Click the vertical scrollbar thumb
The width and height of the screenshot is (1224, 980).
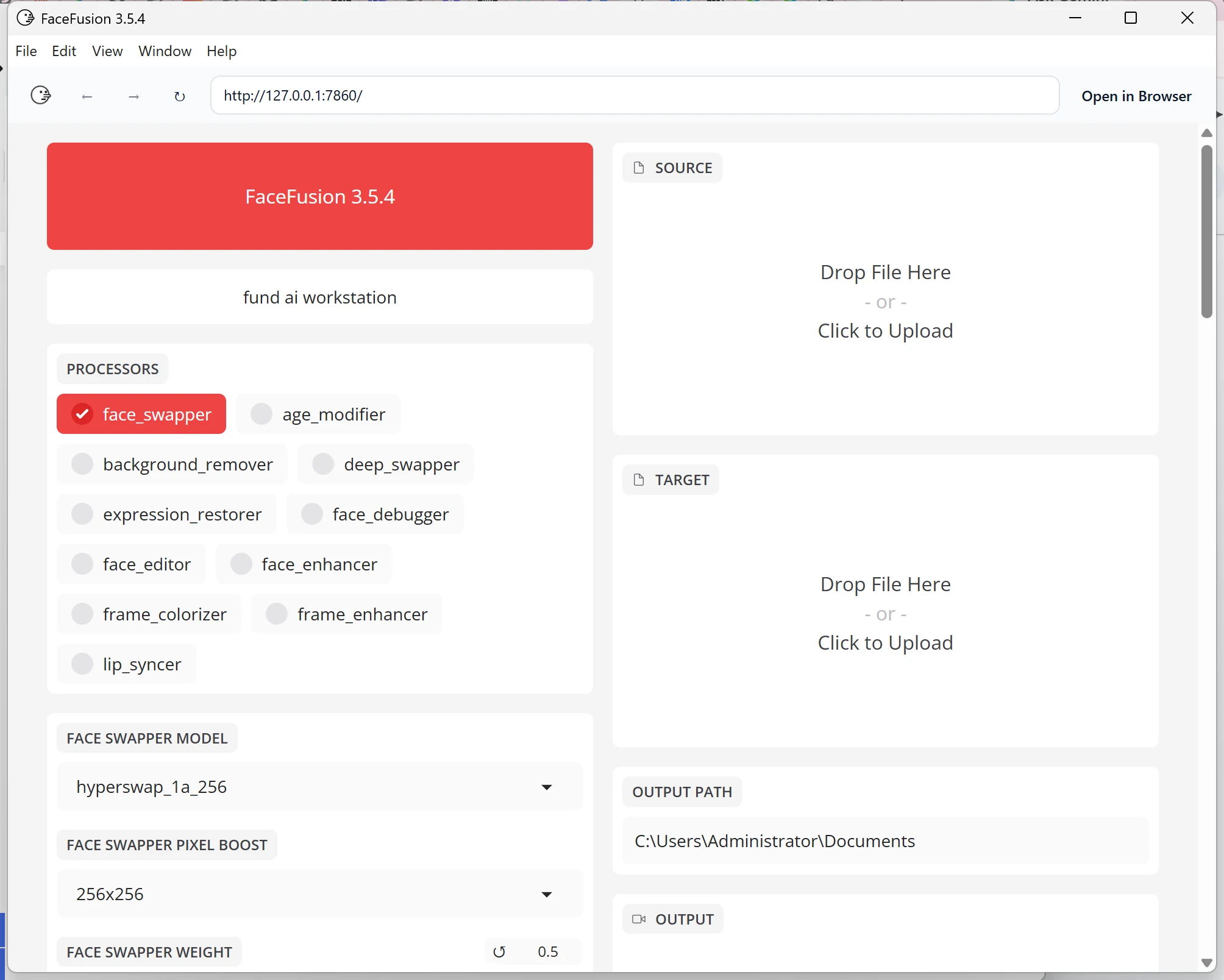1206,232
